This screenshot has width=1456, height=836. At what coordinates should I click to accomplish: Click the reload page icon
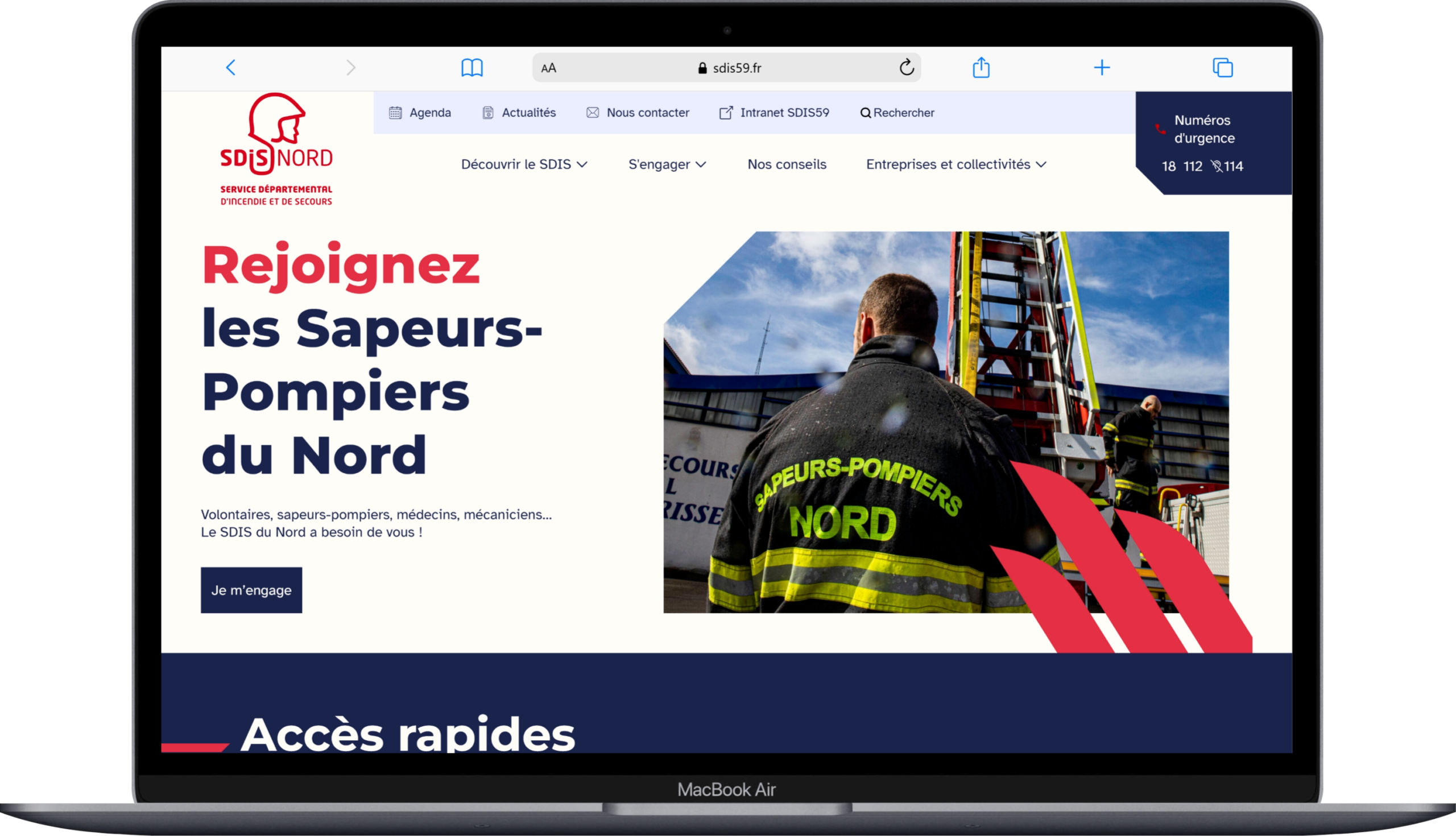(906, 68)
